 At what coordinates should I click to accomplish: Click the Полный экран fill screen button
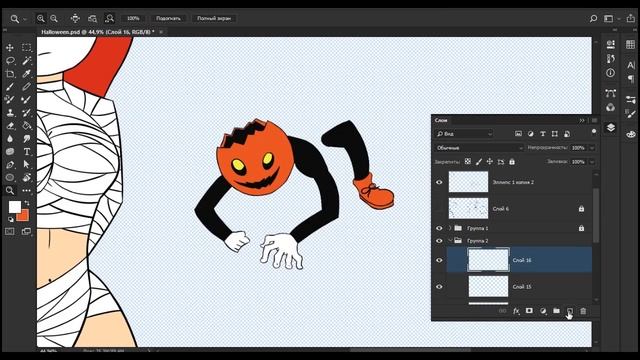214,18
